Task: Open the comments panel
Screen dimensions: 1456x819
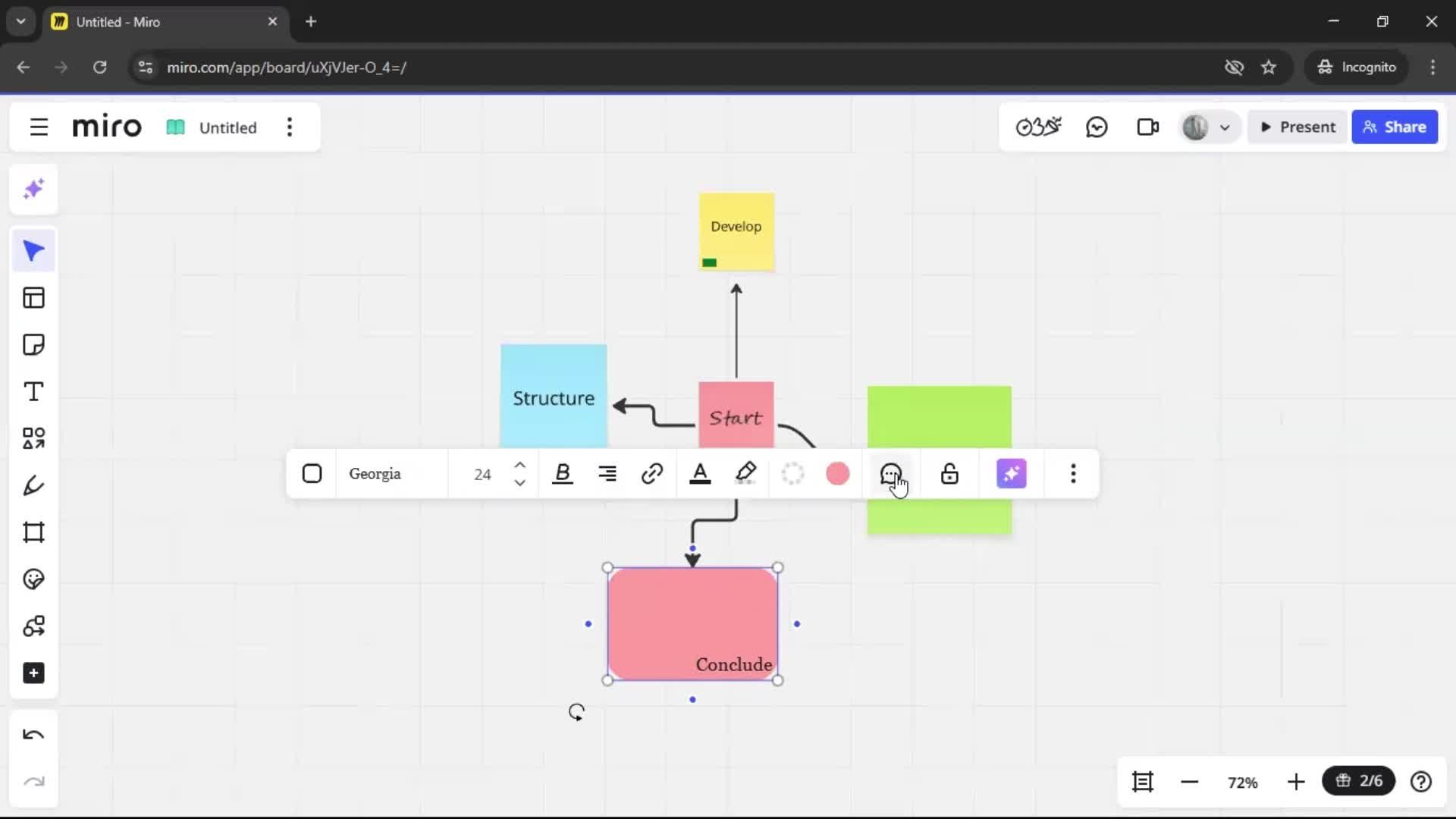Action: 1097,127
